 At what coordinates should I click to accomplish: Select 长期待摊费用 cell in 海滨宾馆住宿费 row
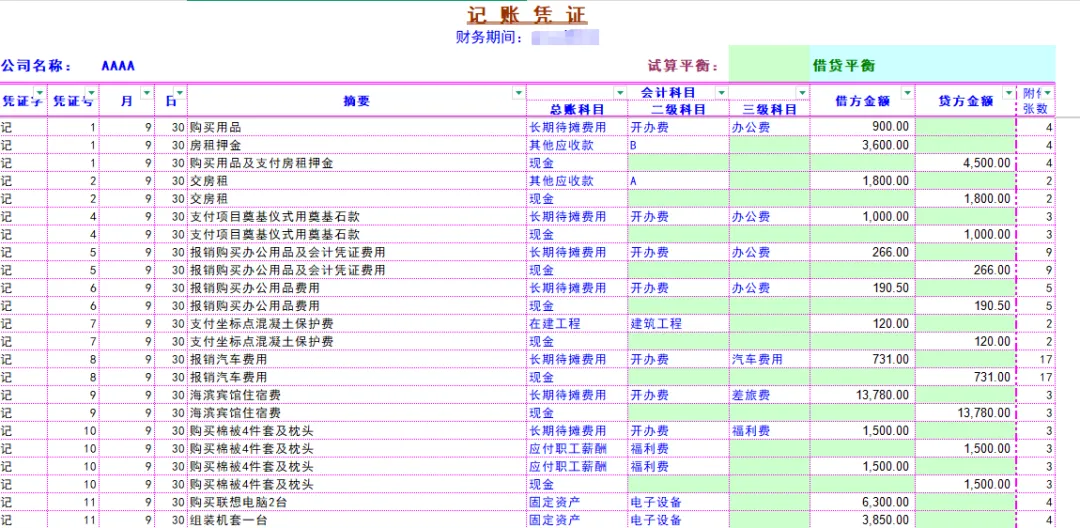tap(577, 395)
